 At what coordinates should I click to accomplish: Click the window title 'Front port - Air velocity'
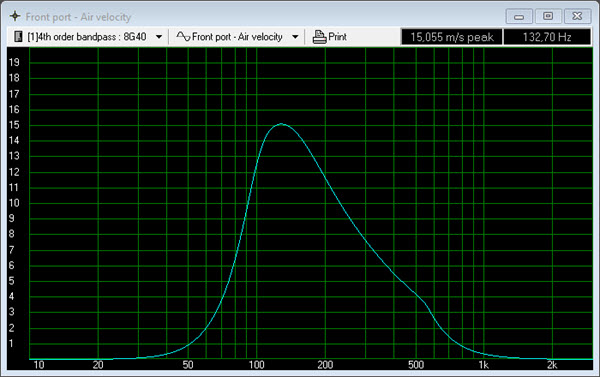click(x=78, y=17)
